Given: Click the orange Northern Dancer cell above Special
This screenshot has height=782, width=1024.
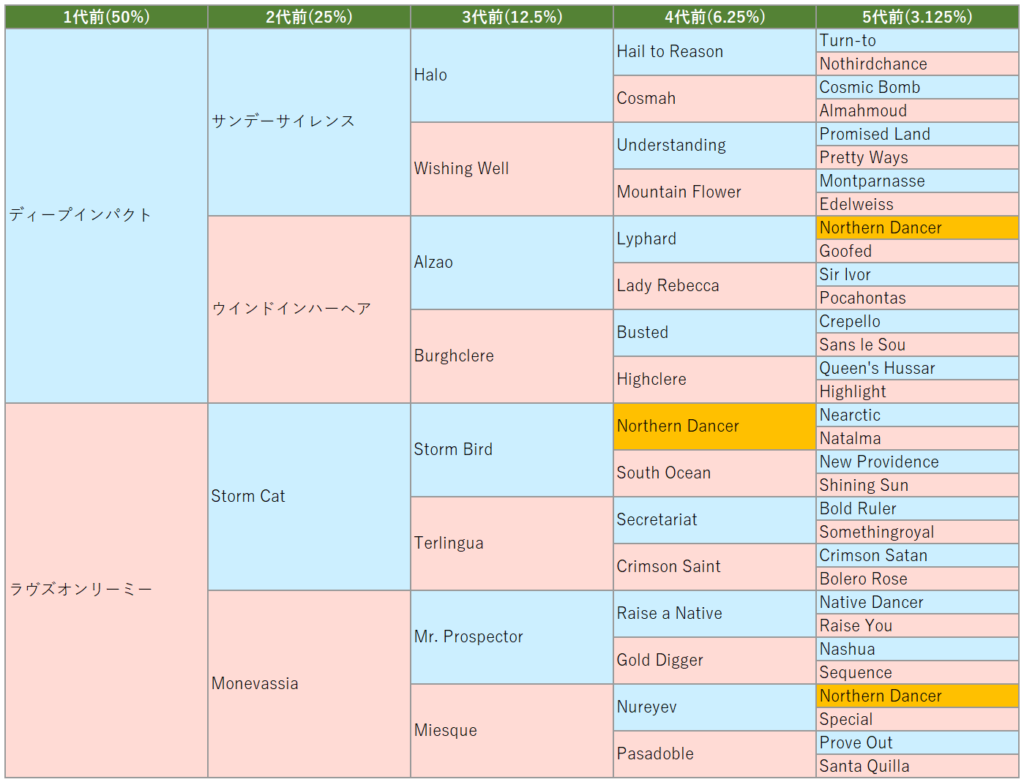Looking at the screenshot, I should click(x=918, y=696).
